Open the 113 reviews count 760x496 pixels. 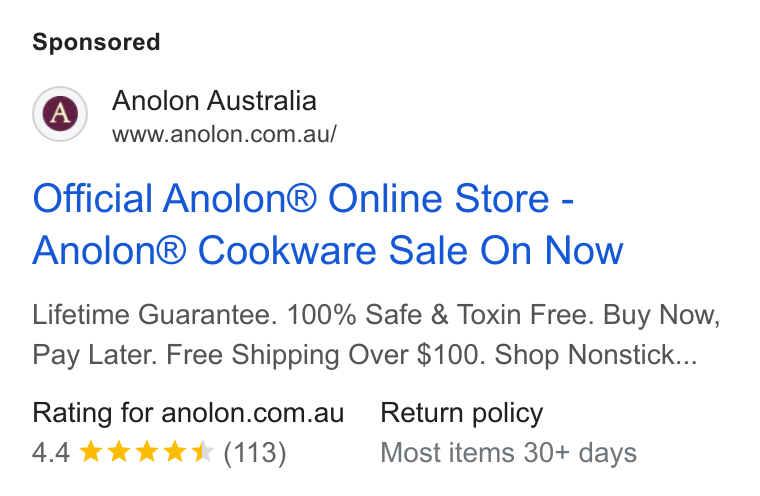(255, 453)
